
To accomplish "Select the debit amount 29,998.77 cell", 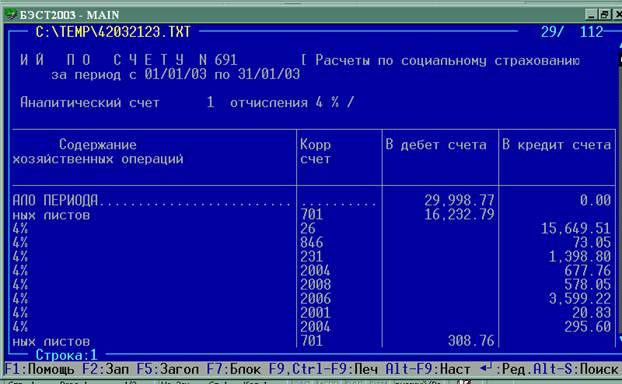I will tap(459, 200).
